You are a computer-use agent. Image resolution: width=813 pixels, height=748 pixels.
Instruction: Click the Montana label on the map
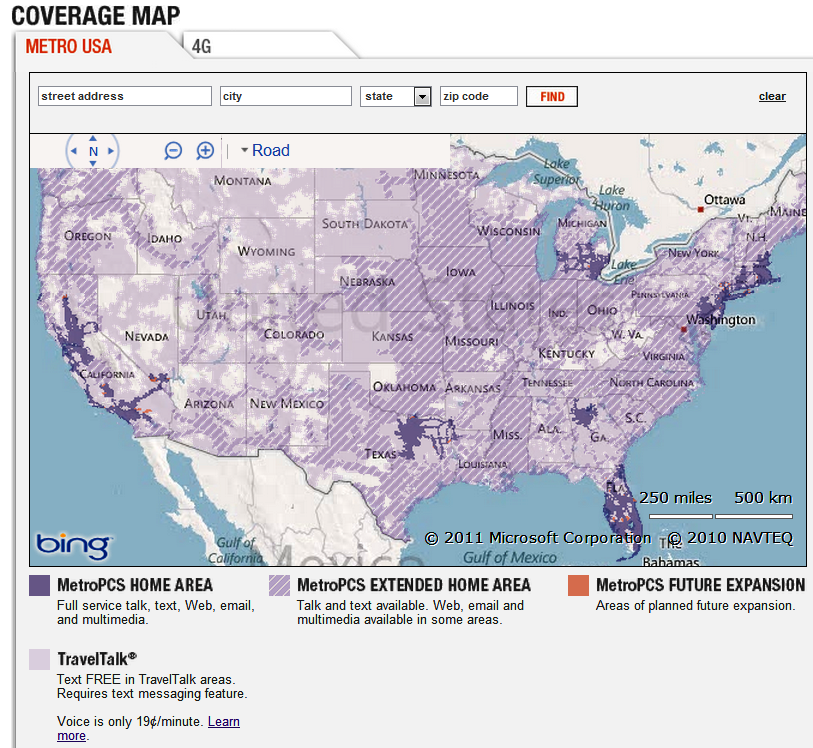[x=243, y=181]
